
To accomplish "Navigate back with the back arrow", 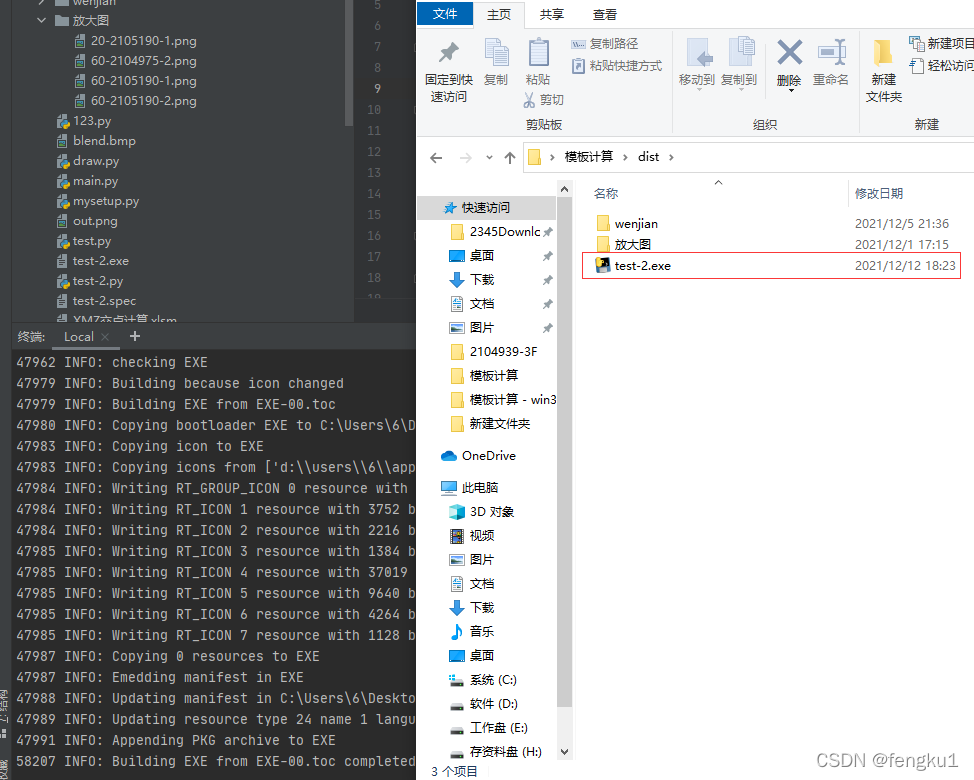I will (x=435, y=157).
